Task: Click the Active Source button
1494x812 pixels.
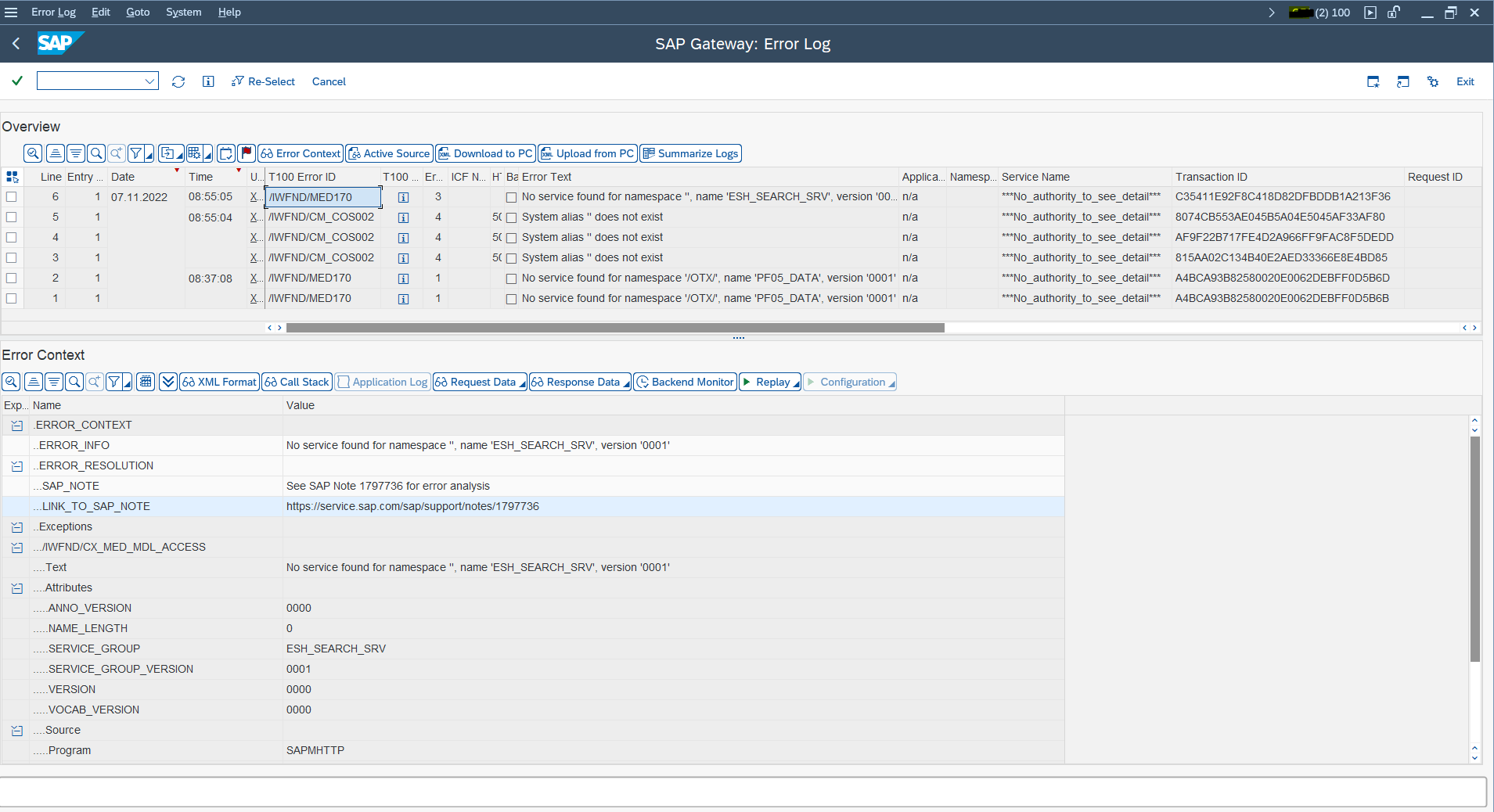Action: pyautogui.click(x=389, y=153)
